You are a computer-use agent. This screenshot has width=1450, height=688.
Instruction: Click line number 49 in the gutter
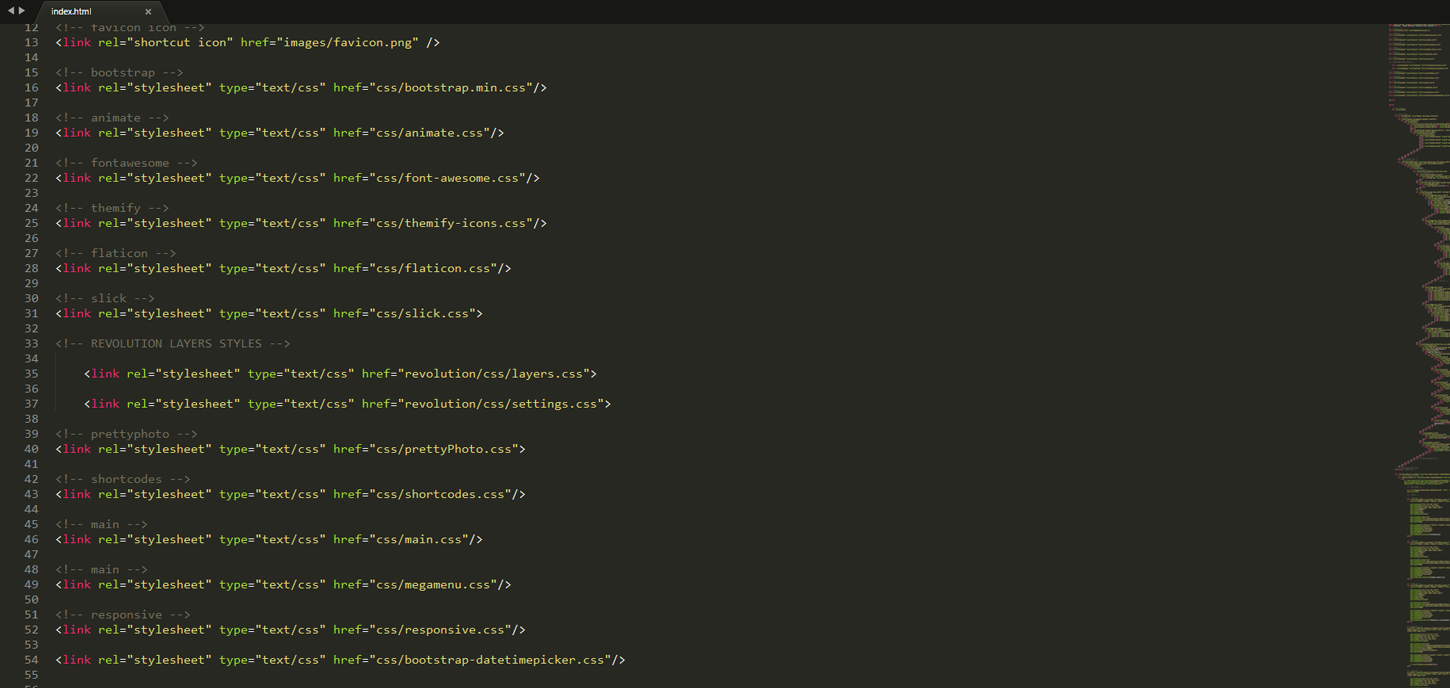click(31, 584)
